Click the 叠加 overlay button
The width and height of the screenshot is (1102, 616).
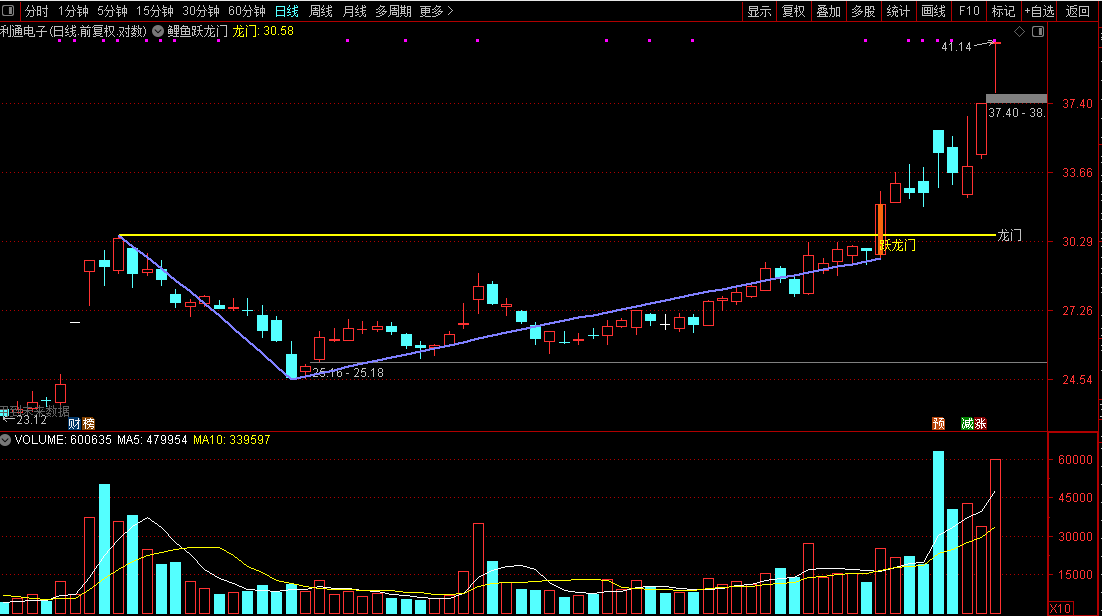829,11
